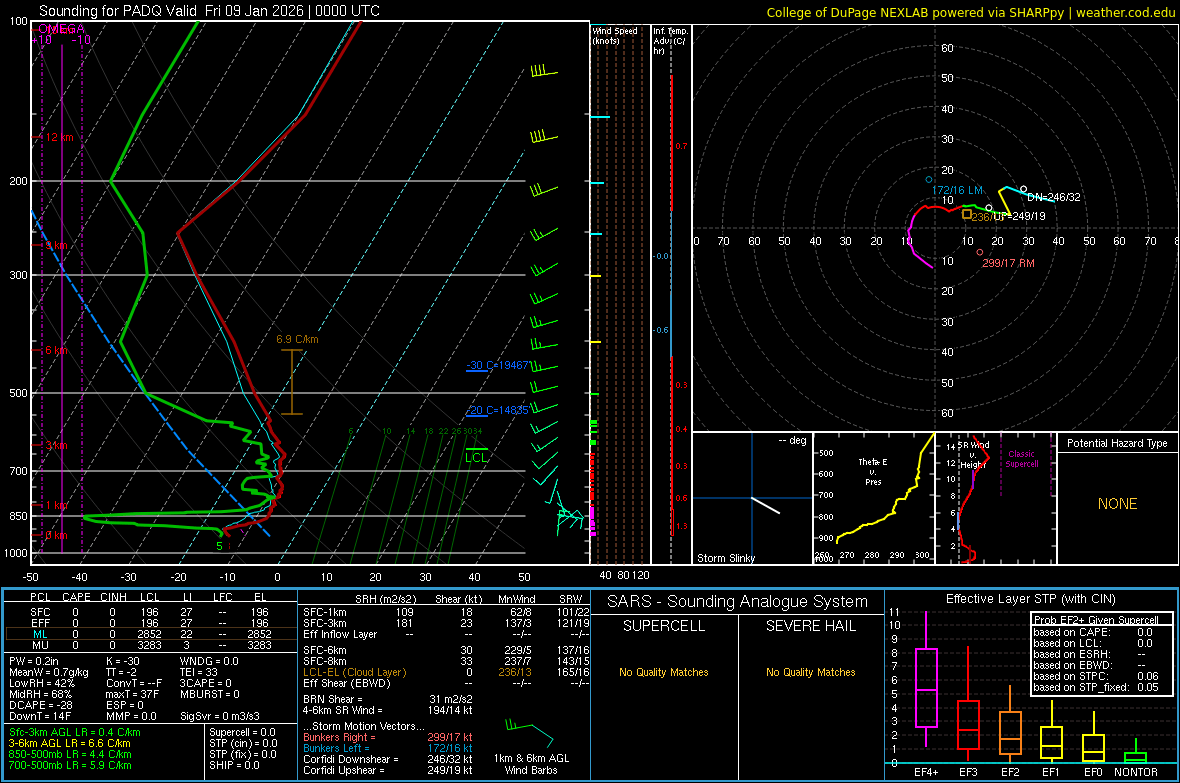The height and width of the screenshot is (783, 1180).
Task: Click the SR Wind v. Height inset label
Action: coord(973,455)
